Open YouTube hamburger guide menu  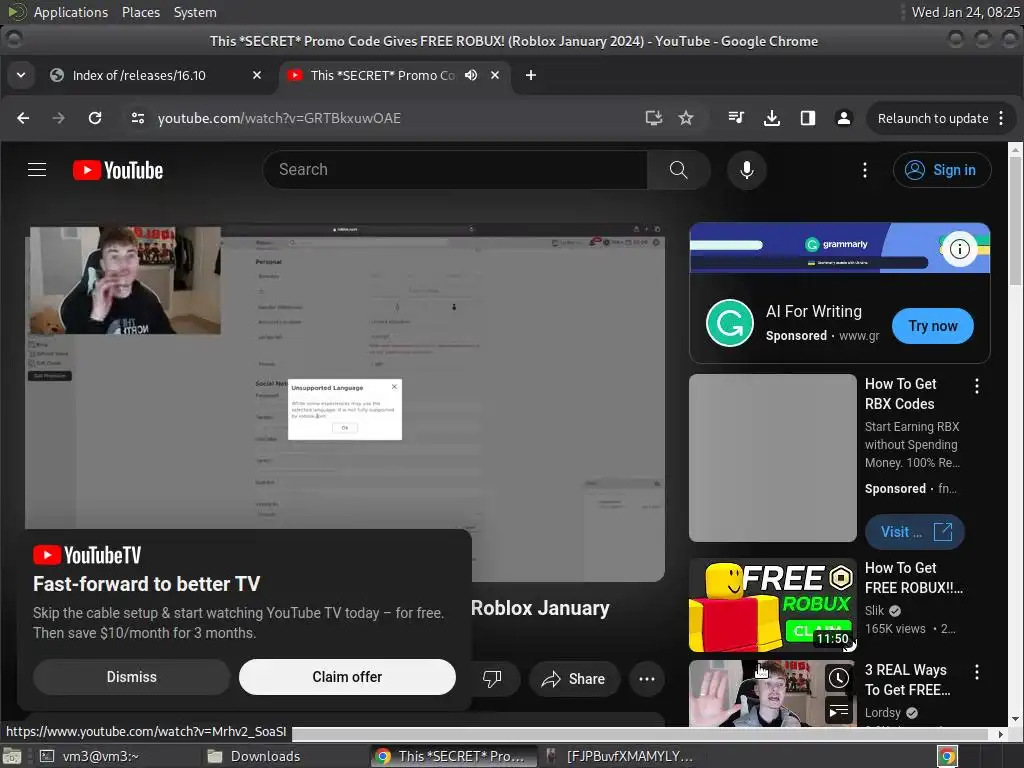click(x=37, y=170)
